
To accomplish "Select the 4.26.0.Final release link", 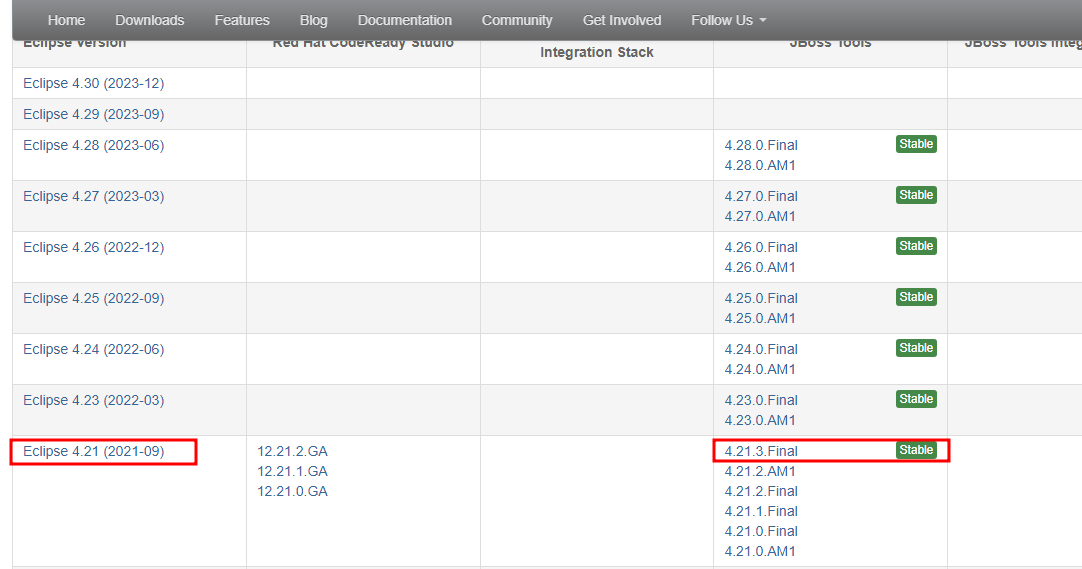I will click(761, 248).
